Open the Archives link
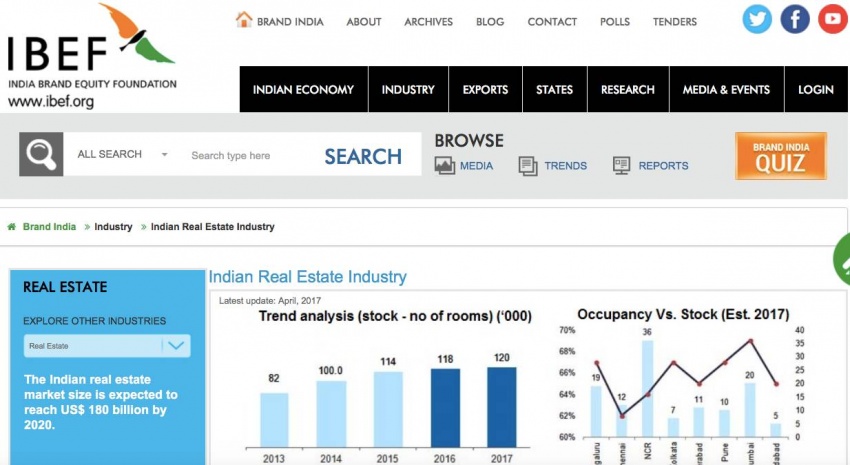The image size is (850, 465). 428,22
